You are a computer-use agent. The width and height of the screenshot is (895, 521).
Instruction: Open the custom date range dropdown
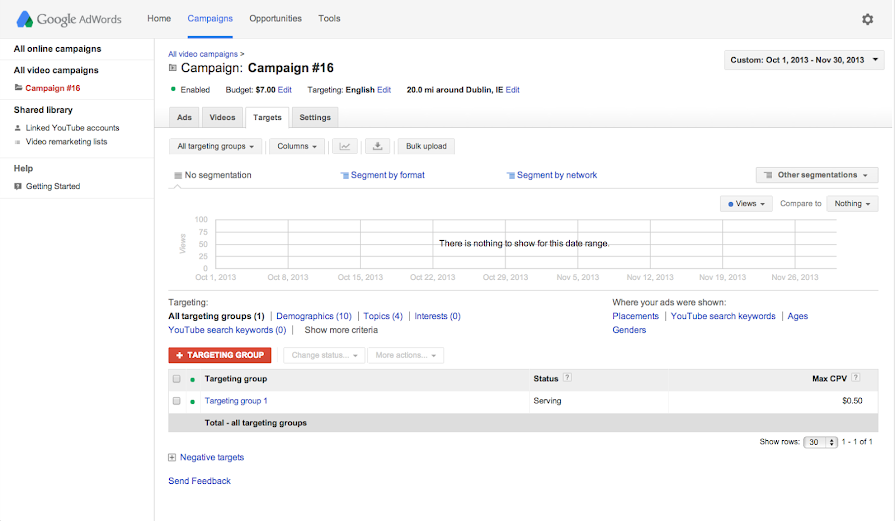coord(803,60)
